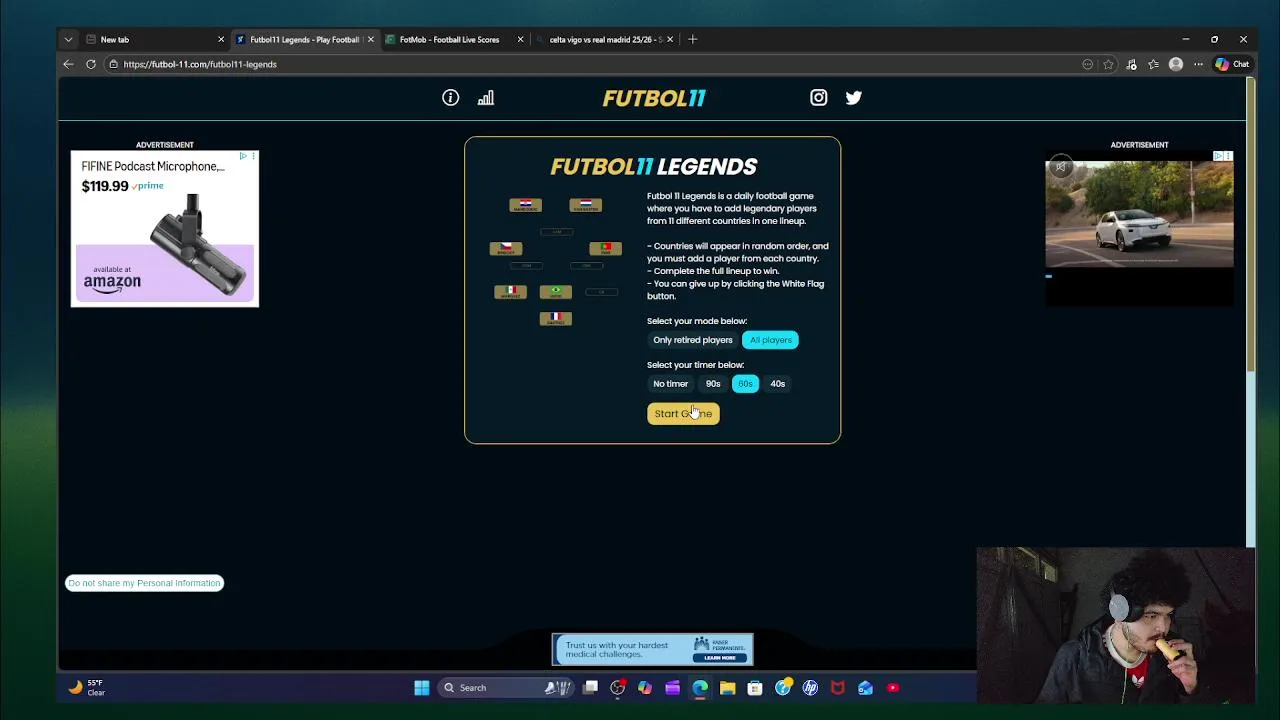Open the Twitter bird icon in header
1280x720 pixels.
pos(853,97)
